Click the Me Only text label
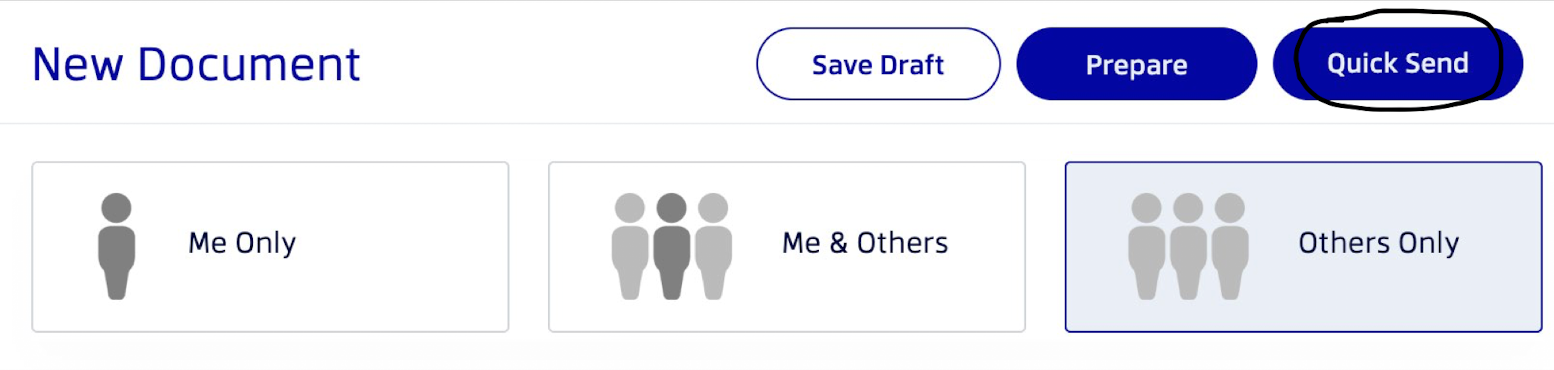Screen dimensions: 1554x370 click(x=242, y=243)
